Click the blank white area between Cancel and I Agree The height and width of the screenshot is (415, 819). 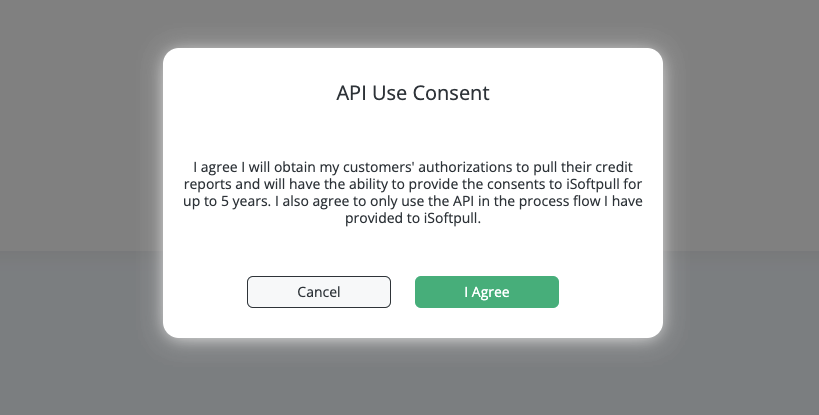pyautogui.click(x=403, y=292)
